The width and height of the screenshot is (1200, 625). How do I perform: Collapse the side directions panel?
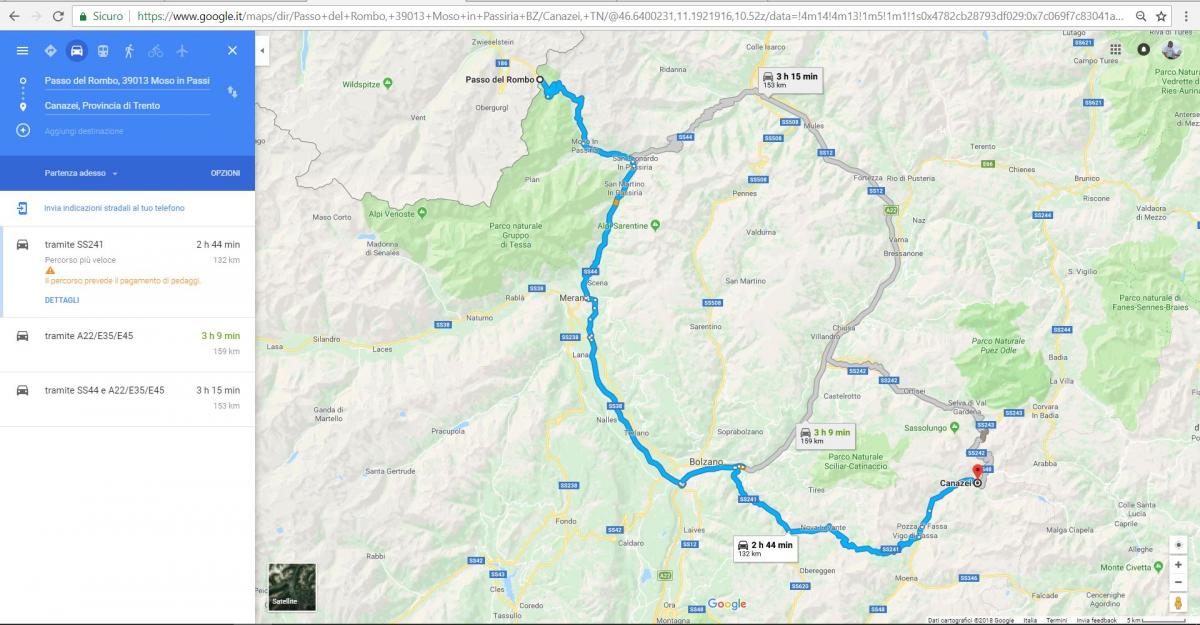(262, 50)
